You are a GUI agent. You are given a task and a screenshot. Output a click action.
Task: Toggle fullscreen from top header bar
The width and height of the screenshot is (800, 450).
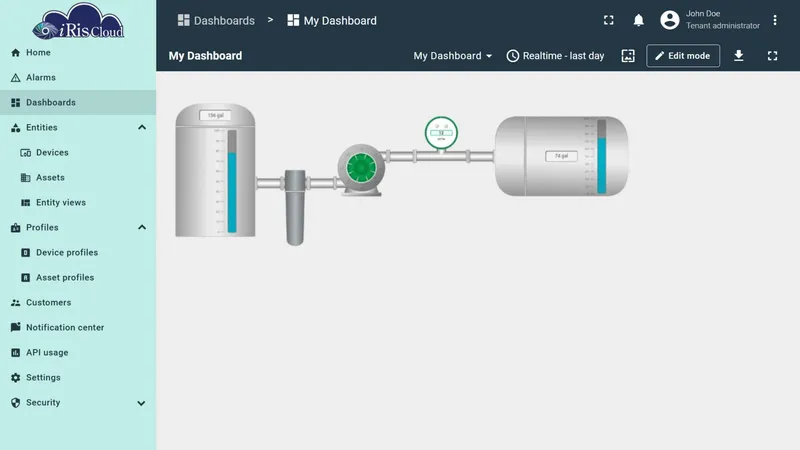tap(609, 20)
